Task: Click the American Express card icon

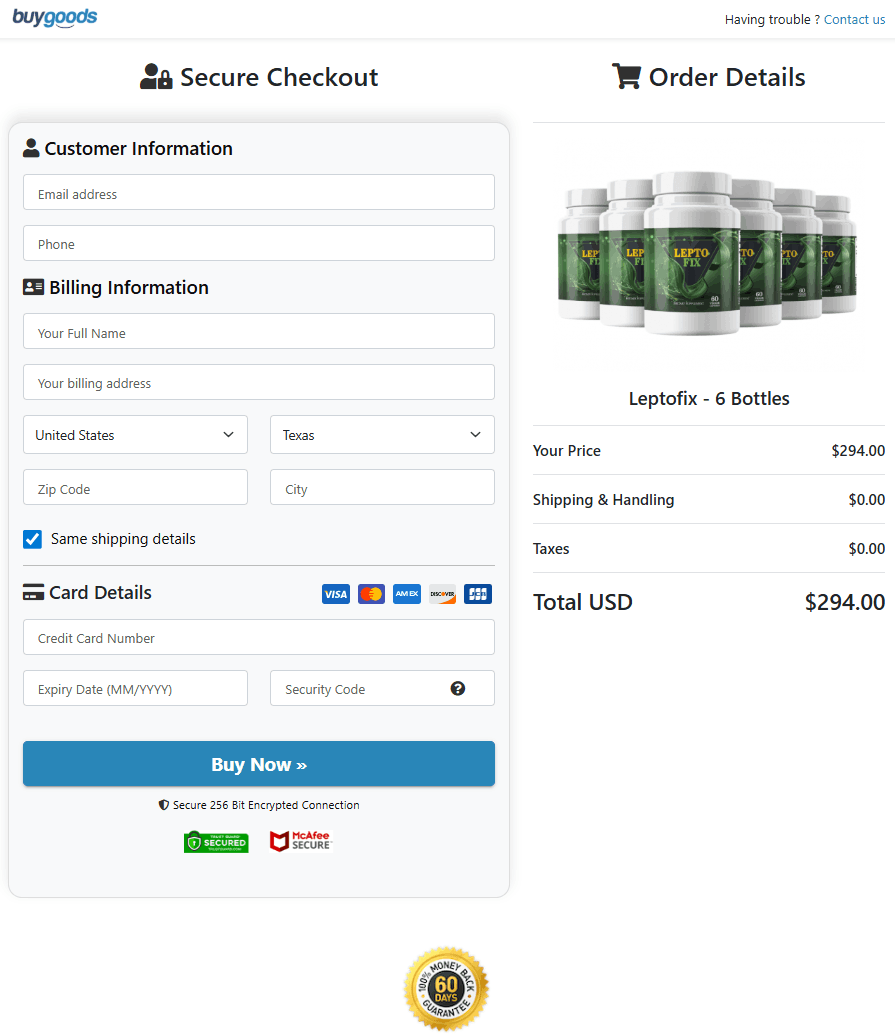Action: (407, 594)
